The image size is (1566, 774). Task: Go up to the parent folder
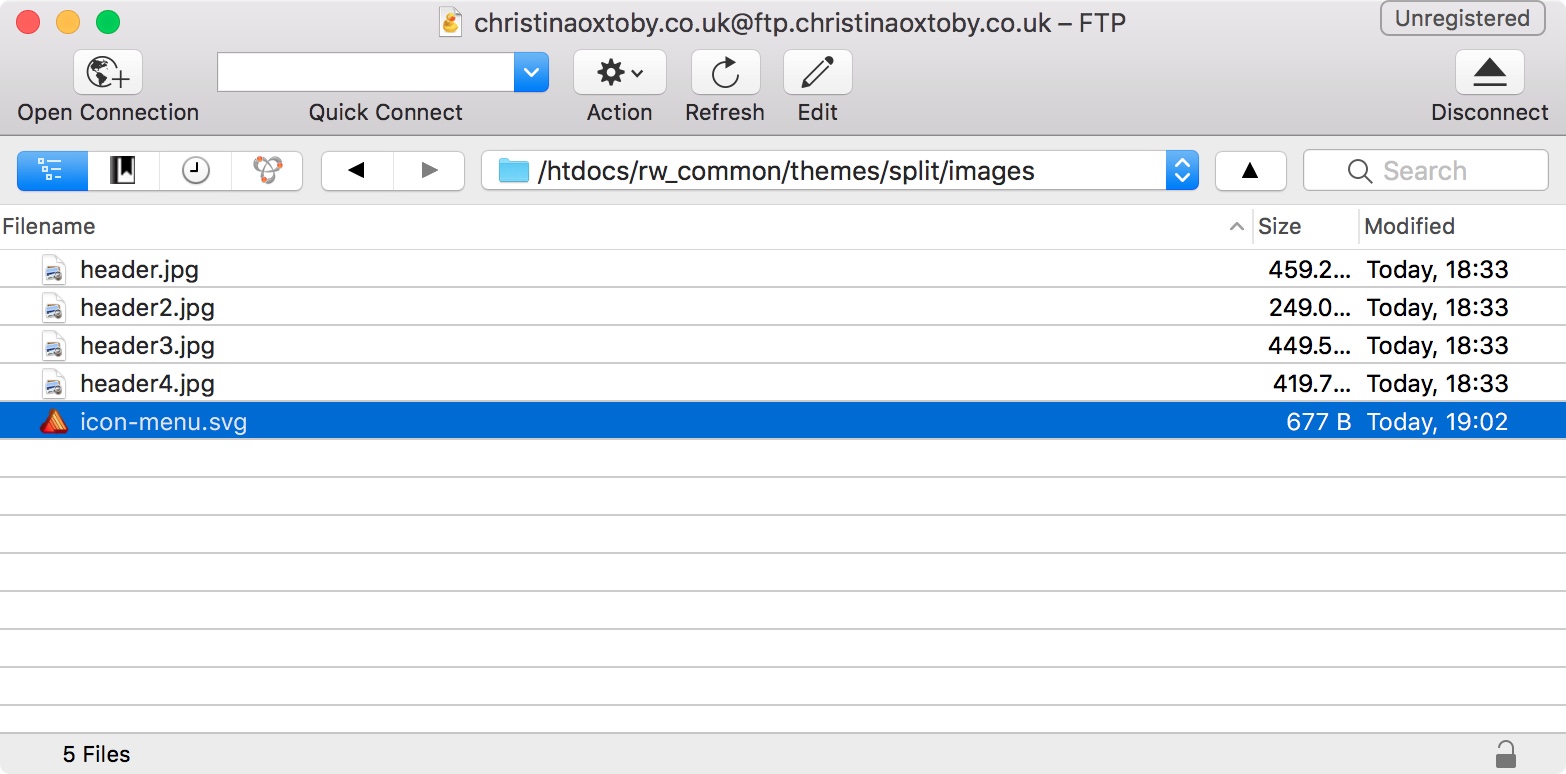1250,171
